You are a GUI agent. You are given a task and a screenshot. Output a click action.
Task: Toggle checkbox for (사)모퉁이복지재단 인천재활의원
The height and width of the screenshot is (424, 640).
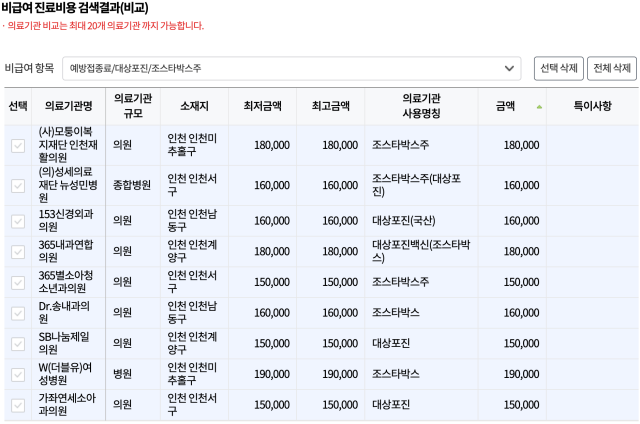coord(18,146)
